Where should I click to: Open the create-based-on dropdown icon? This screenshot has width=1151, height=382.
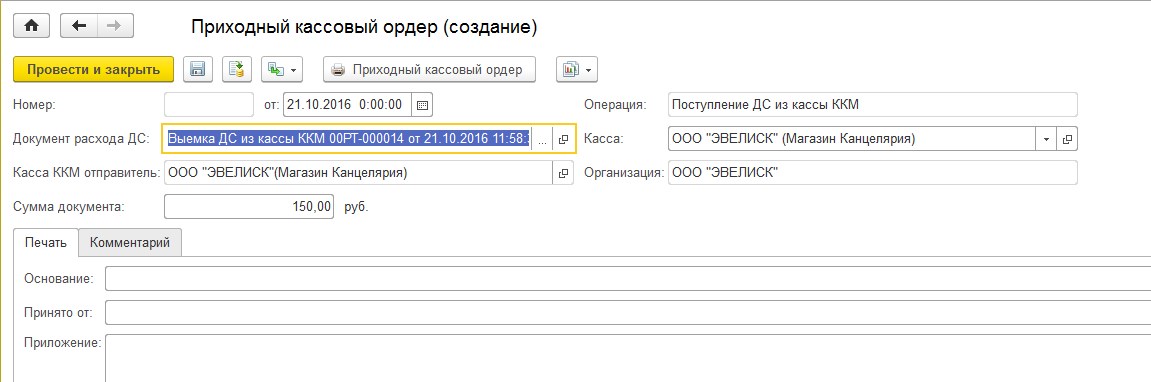tap(282, 70)
